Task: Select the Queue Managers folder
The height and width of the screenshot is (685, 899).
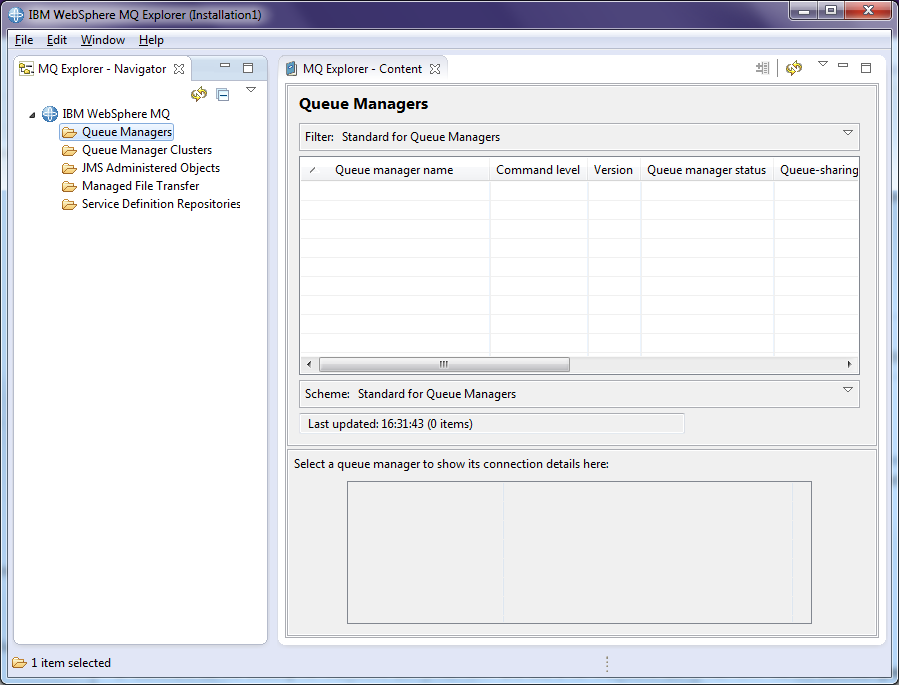Action: coord(116,132)
